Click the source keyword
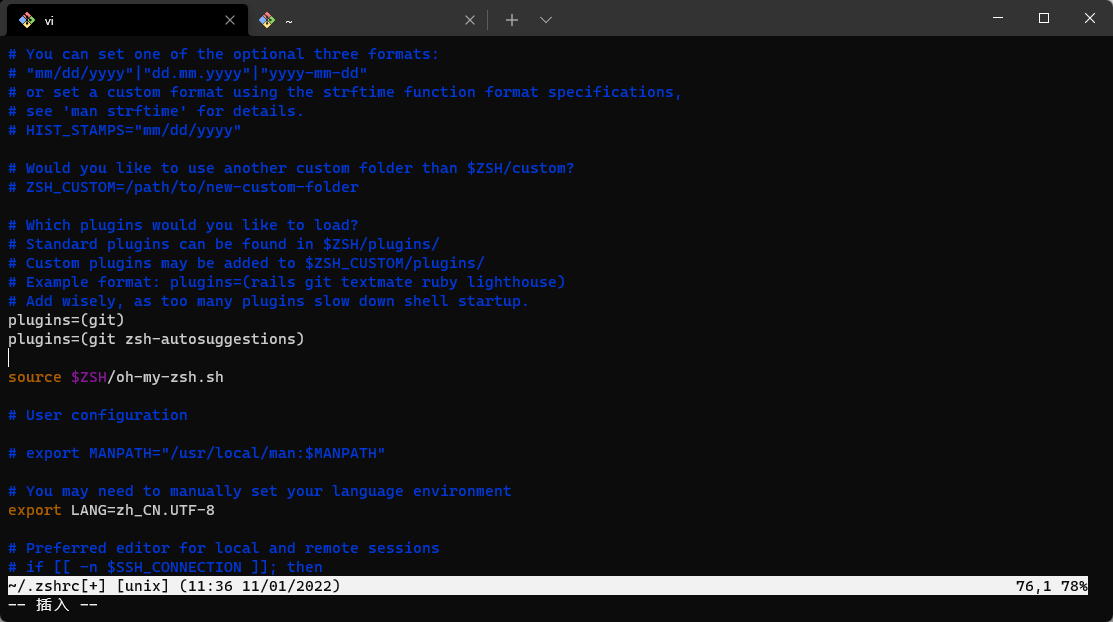The height and width of the screenshot is (622, 1113). click(35, 377)
